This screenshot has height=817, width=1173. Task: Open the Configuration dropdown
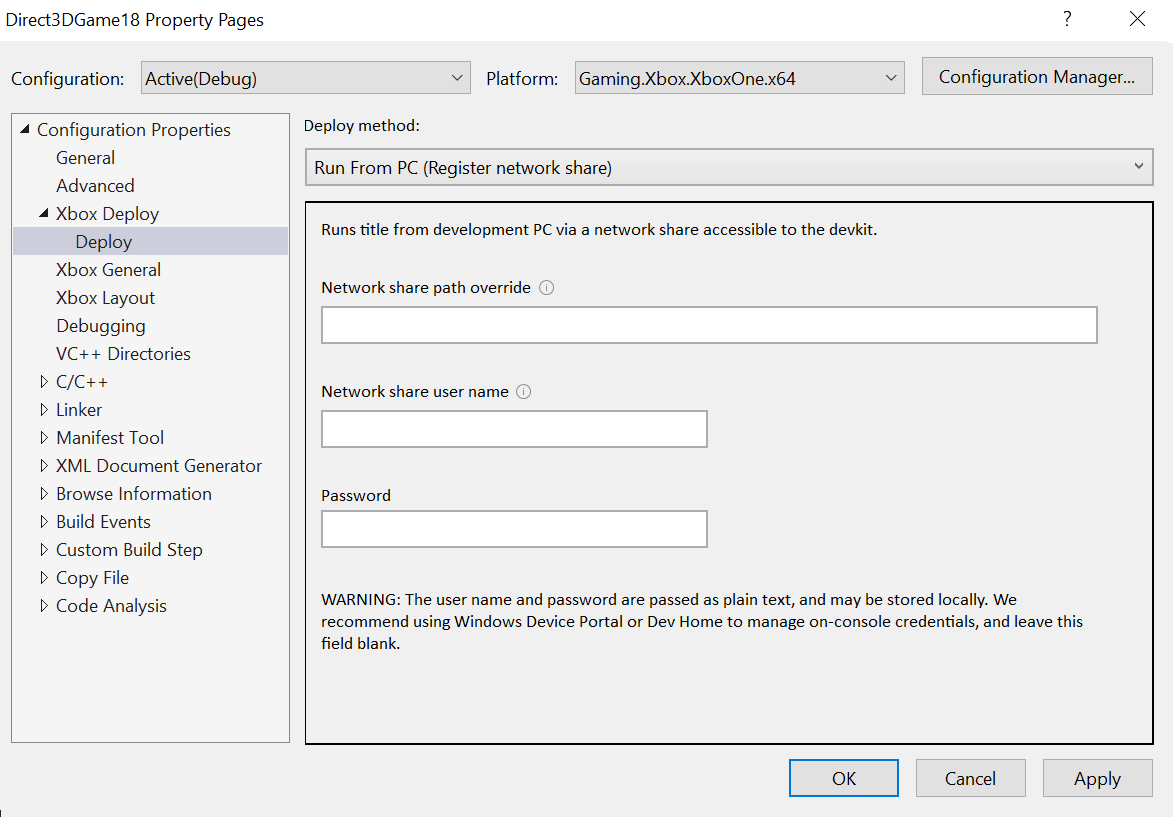tap(305, 79)
